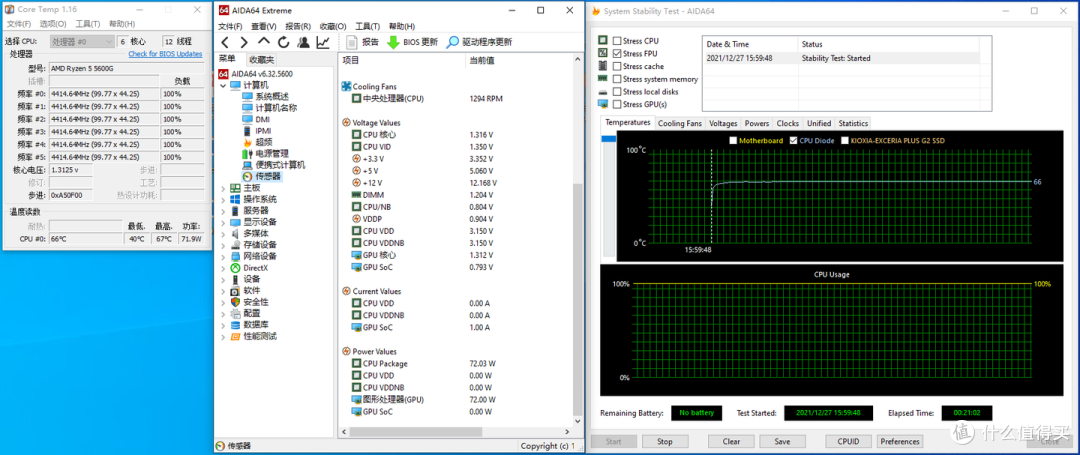The image size is (1080, 455).
Task: Enable Stress CPU checkbox
Action: (x=616, y=41)
